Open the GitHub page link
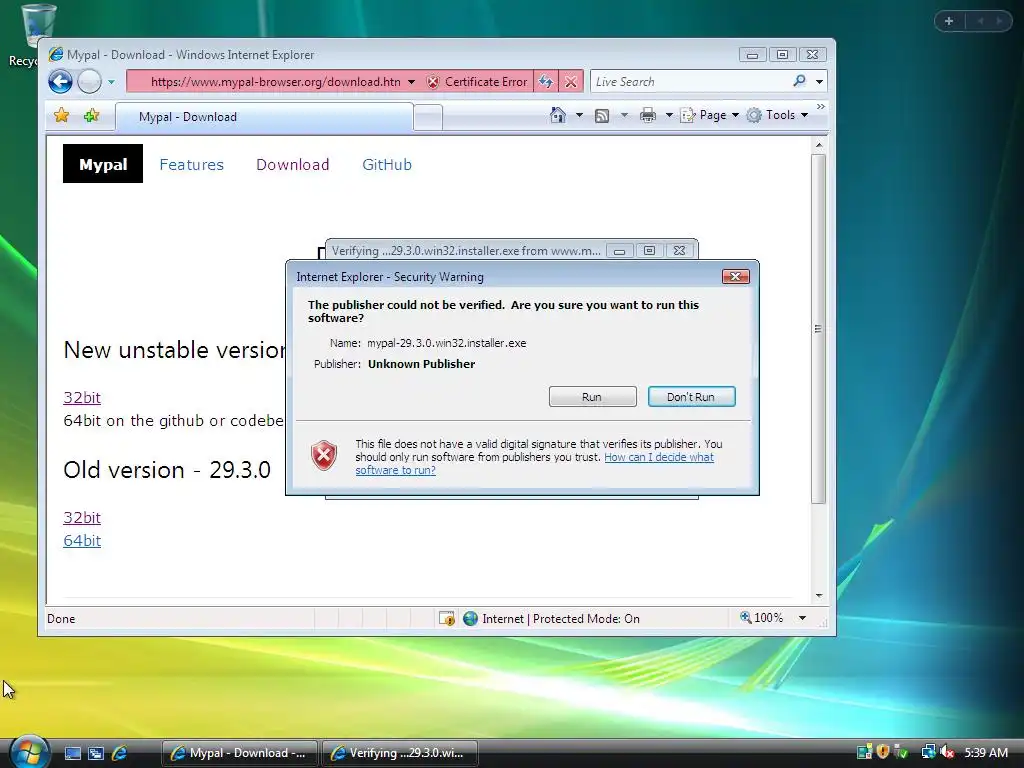The image size is (1024, 768). (387, 165)
